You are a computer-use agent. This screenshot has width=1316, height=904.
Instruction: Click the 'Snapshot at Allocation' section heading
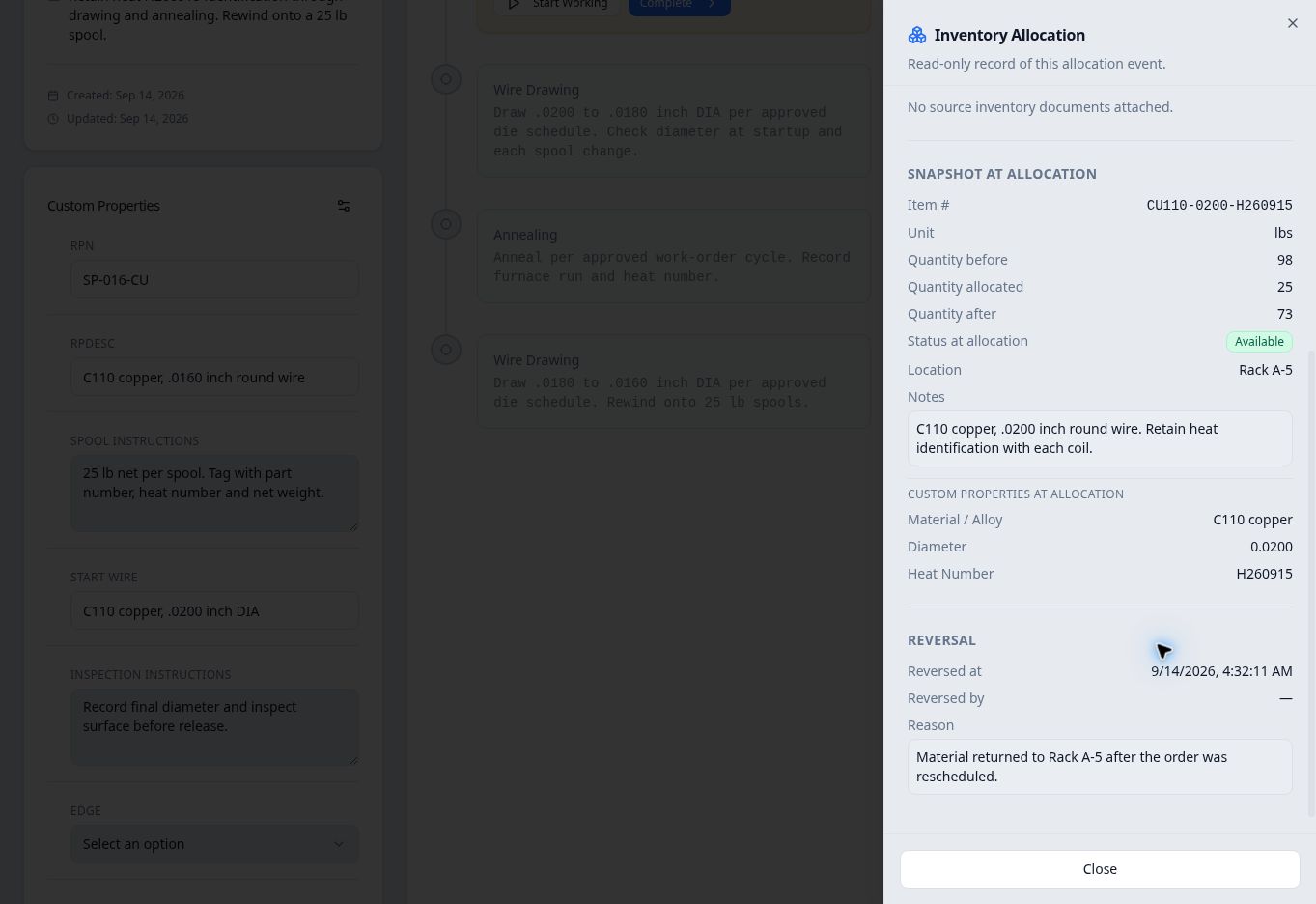coord(1002,174)
